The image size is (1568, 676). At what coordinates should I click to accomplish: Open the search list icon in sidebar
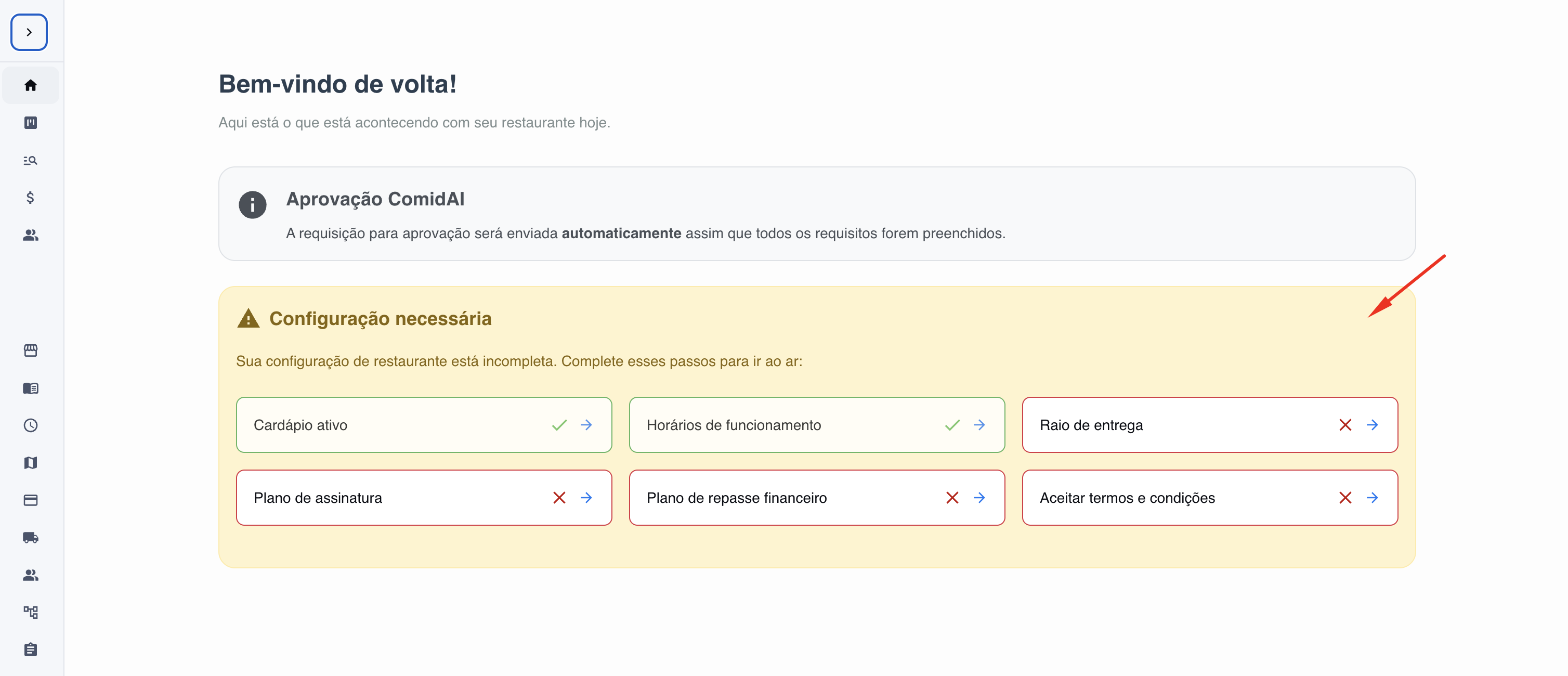[x=31, y=160]
